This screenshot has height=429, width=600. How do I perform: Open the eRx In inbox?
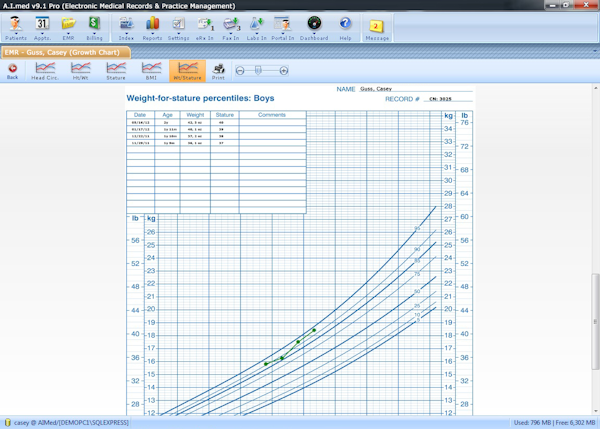[x=205, y=28]
